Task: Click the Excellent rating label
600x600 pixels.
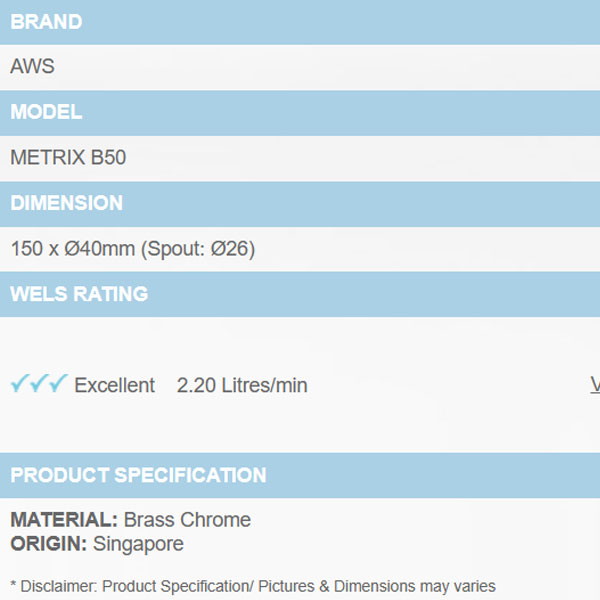Action: coord(115,385)
